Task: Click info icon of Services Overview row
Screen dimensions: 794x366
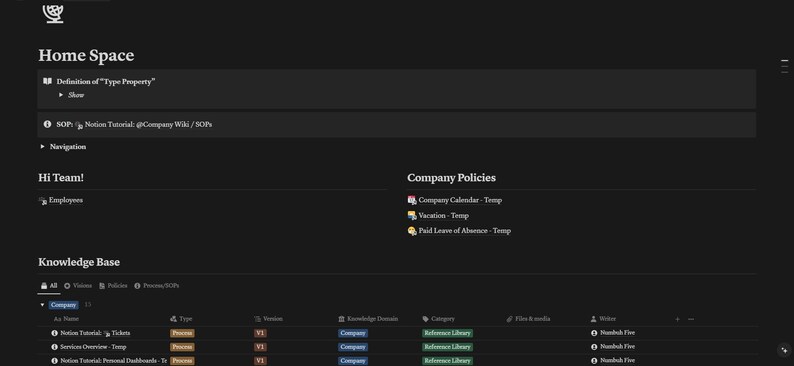Action: click(x=55, y=347)
